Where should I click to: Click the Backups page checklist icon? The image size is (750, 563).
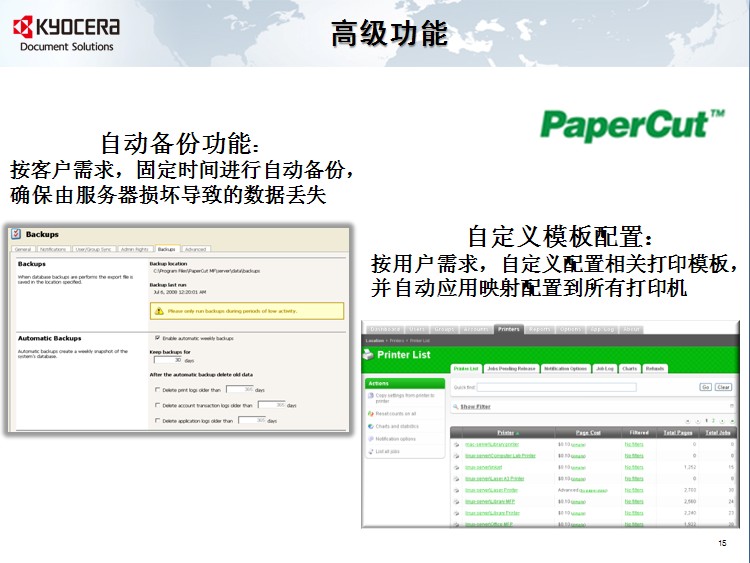16,234
